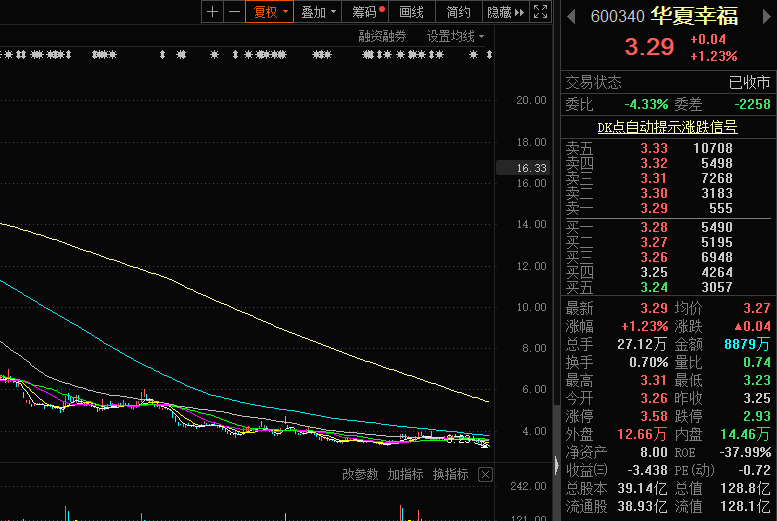
Task: Click stock name 华夏幸福
Action: [x=694, y=16]
